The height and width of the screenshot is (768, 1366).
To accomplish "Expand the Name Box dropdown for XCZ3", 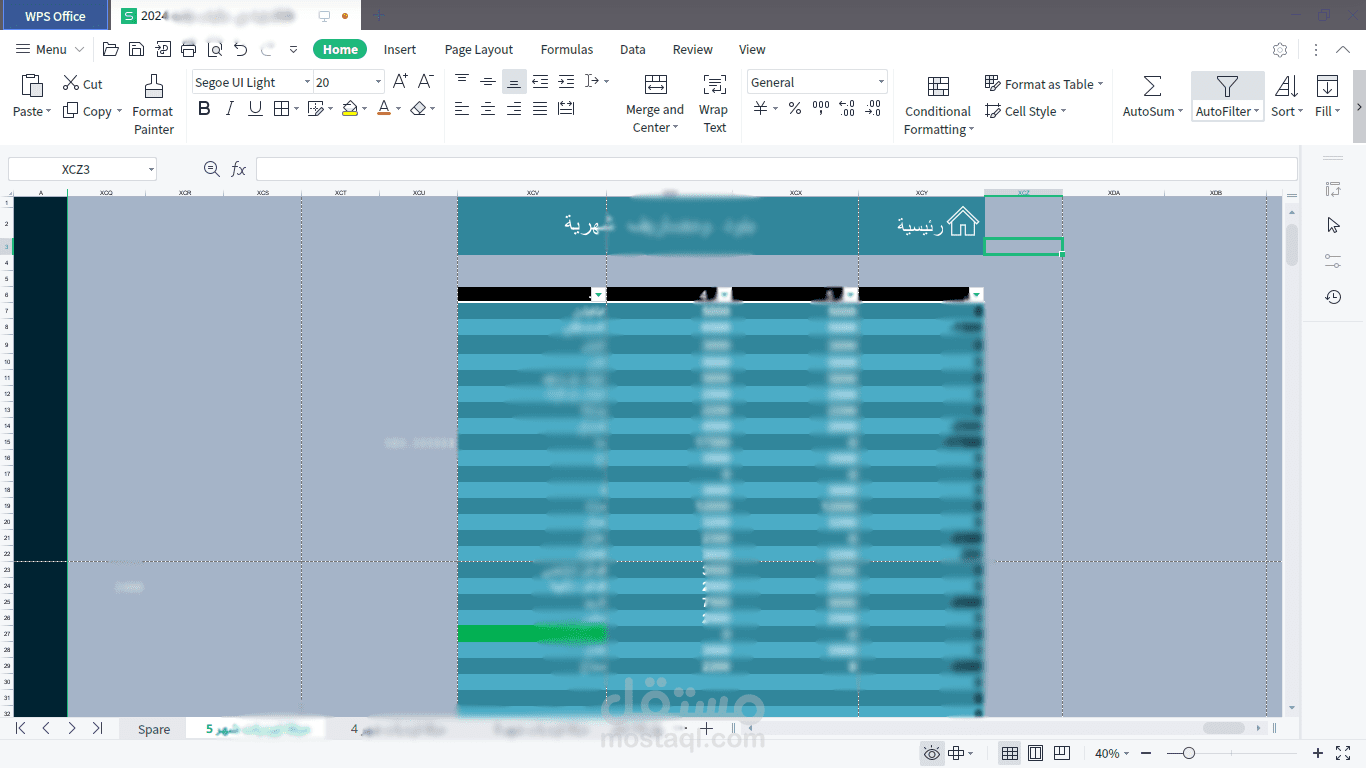I will (151, 169).
